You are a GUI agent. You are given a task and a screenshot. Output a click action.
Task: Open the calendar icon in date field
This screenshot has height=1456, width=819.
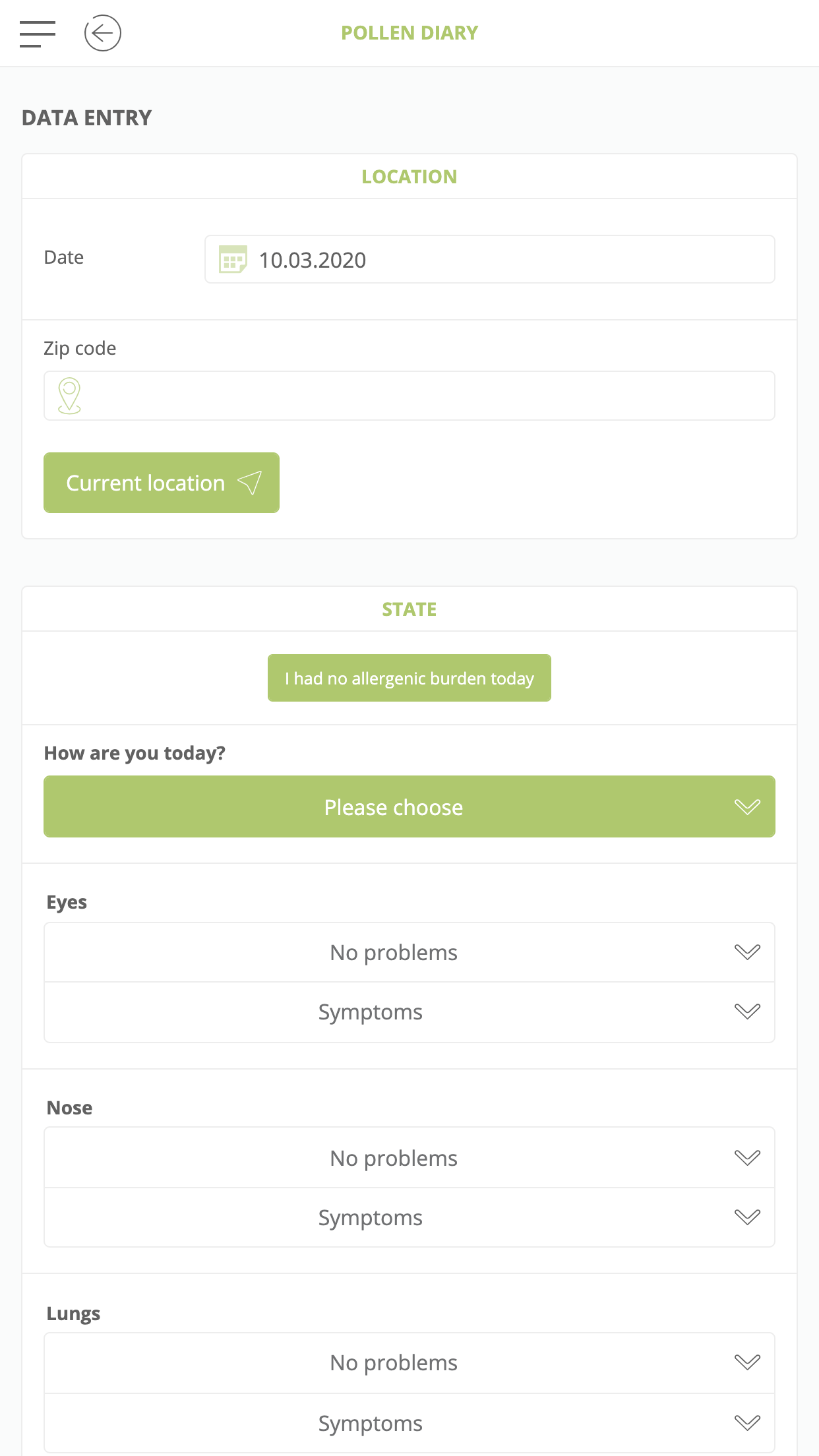click(x=232, y=259)
